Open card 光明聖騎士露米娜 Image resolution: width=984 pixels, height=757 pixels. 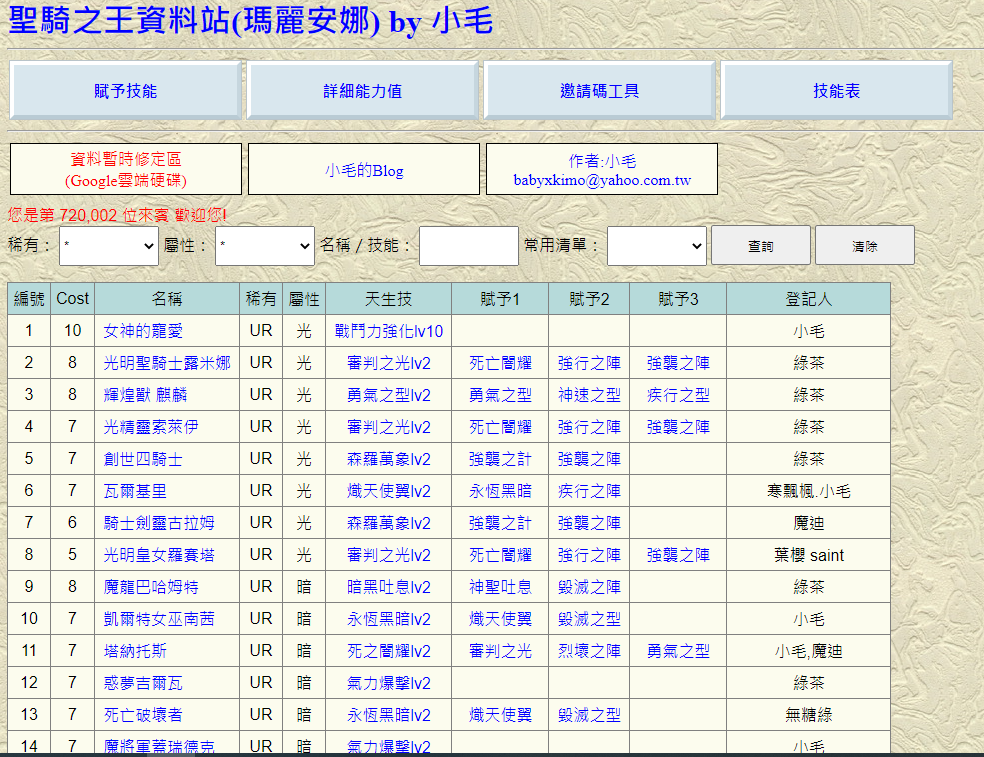(167, 363)
